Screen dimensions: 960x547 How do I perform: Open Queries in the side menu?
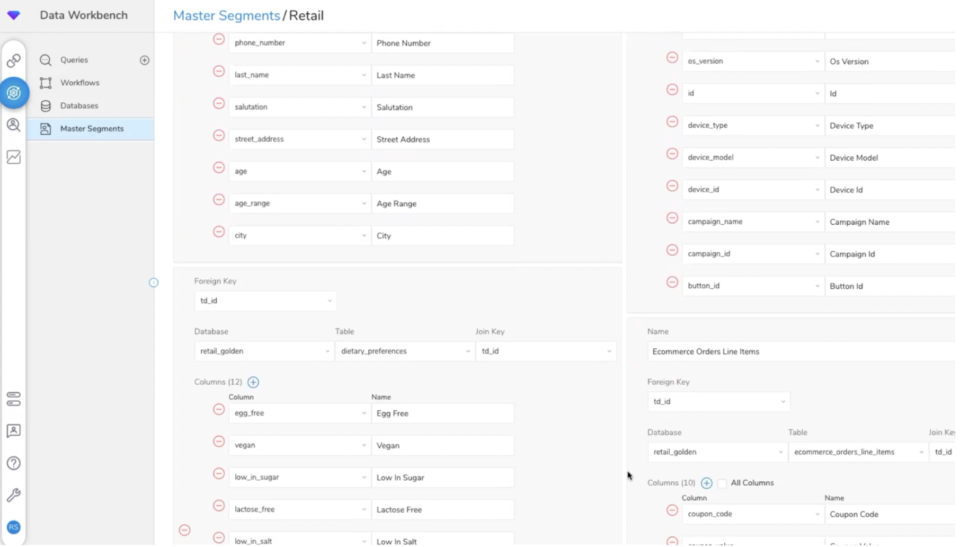(74, 60)
